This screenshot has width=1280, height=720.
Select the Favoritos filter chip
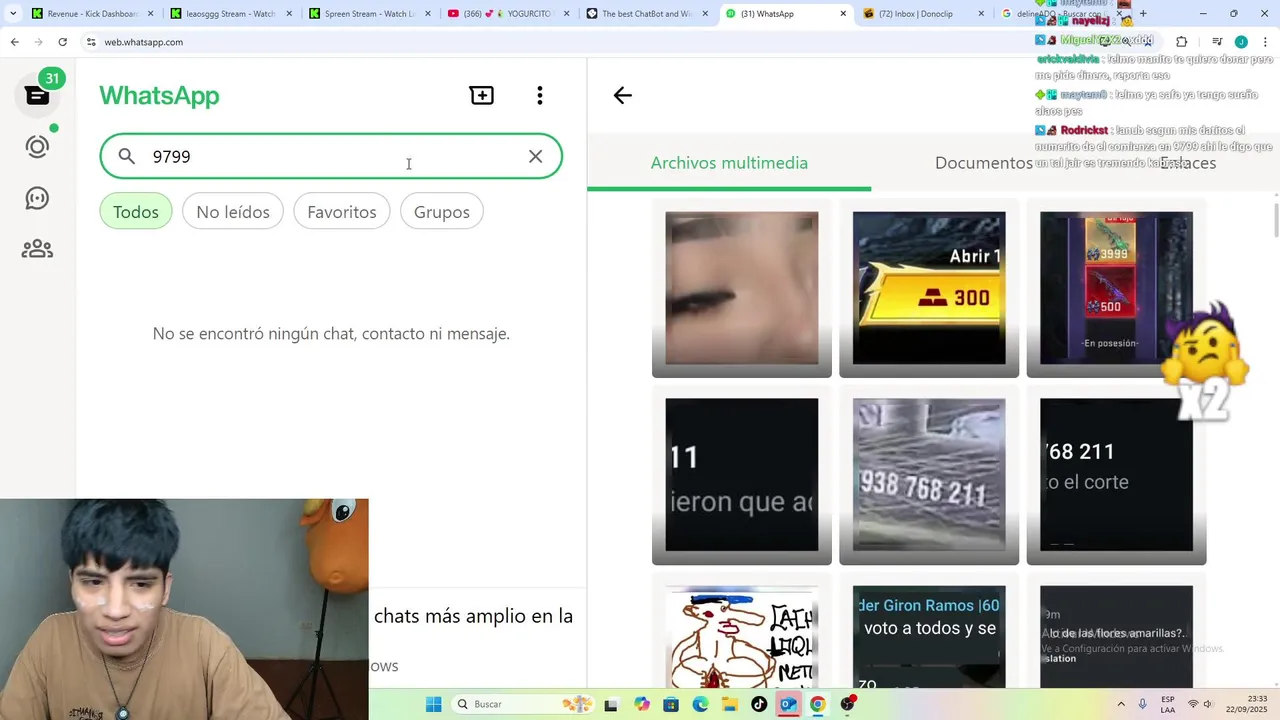point(342,212)
